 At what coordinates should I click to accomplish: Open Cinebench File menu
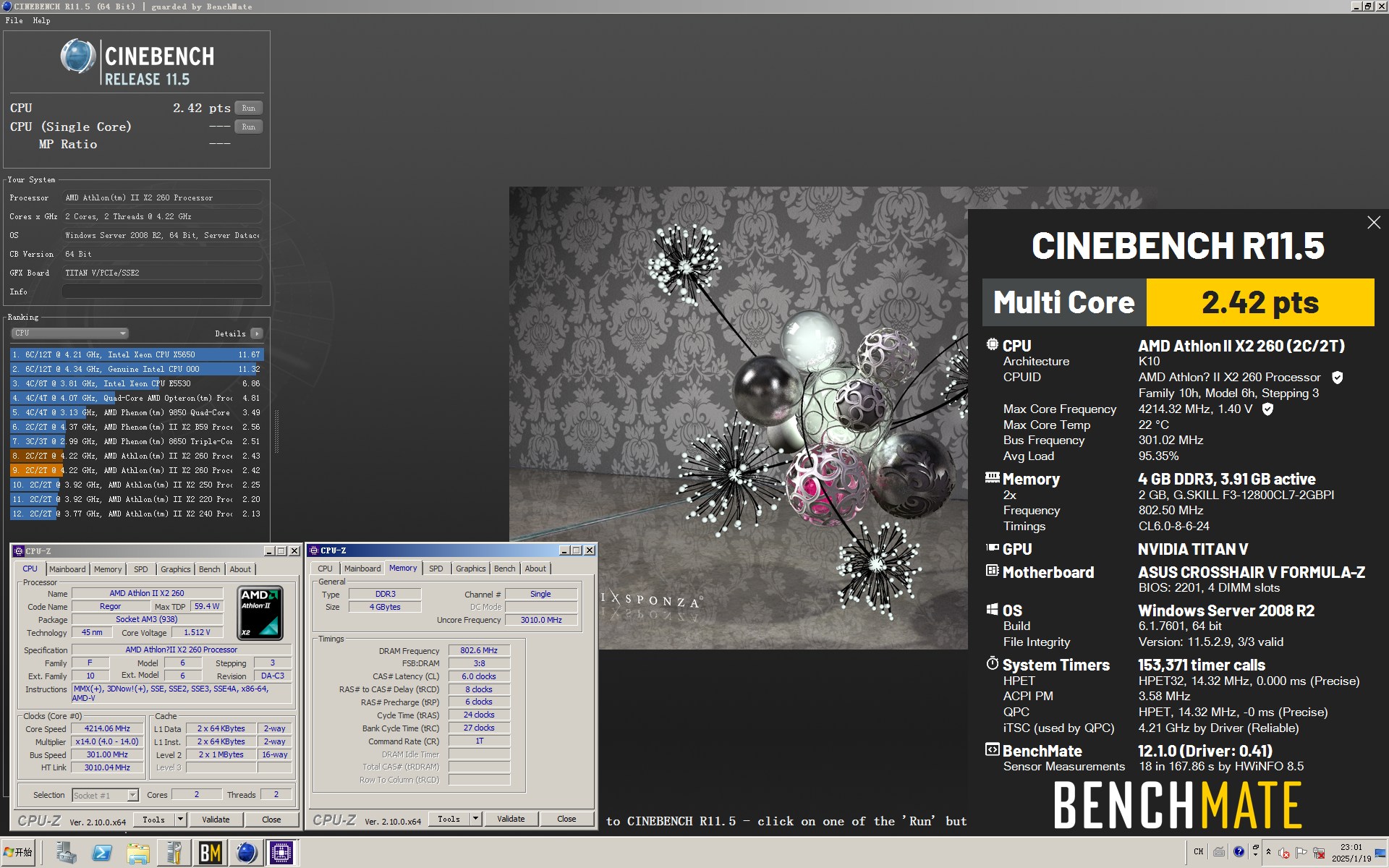(14, 21)
